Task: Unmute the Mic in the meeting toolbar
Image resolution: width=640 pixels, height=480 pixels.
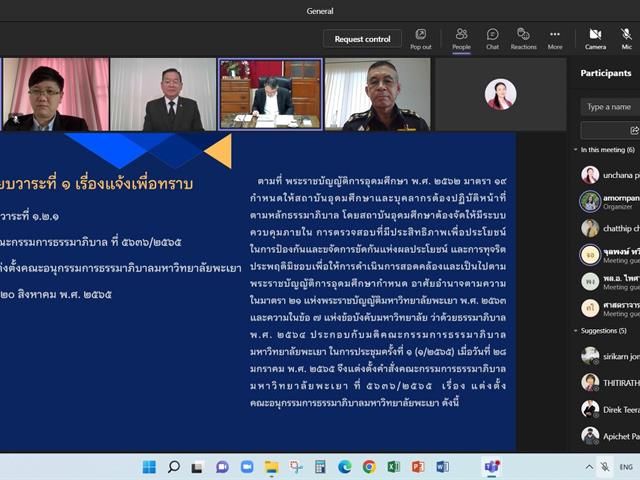Action: coord(627,39)
